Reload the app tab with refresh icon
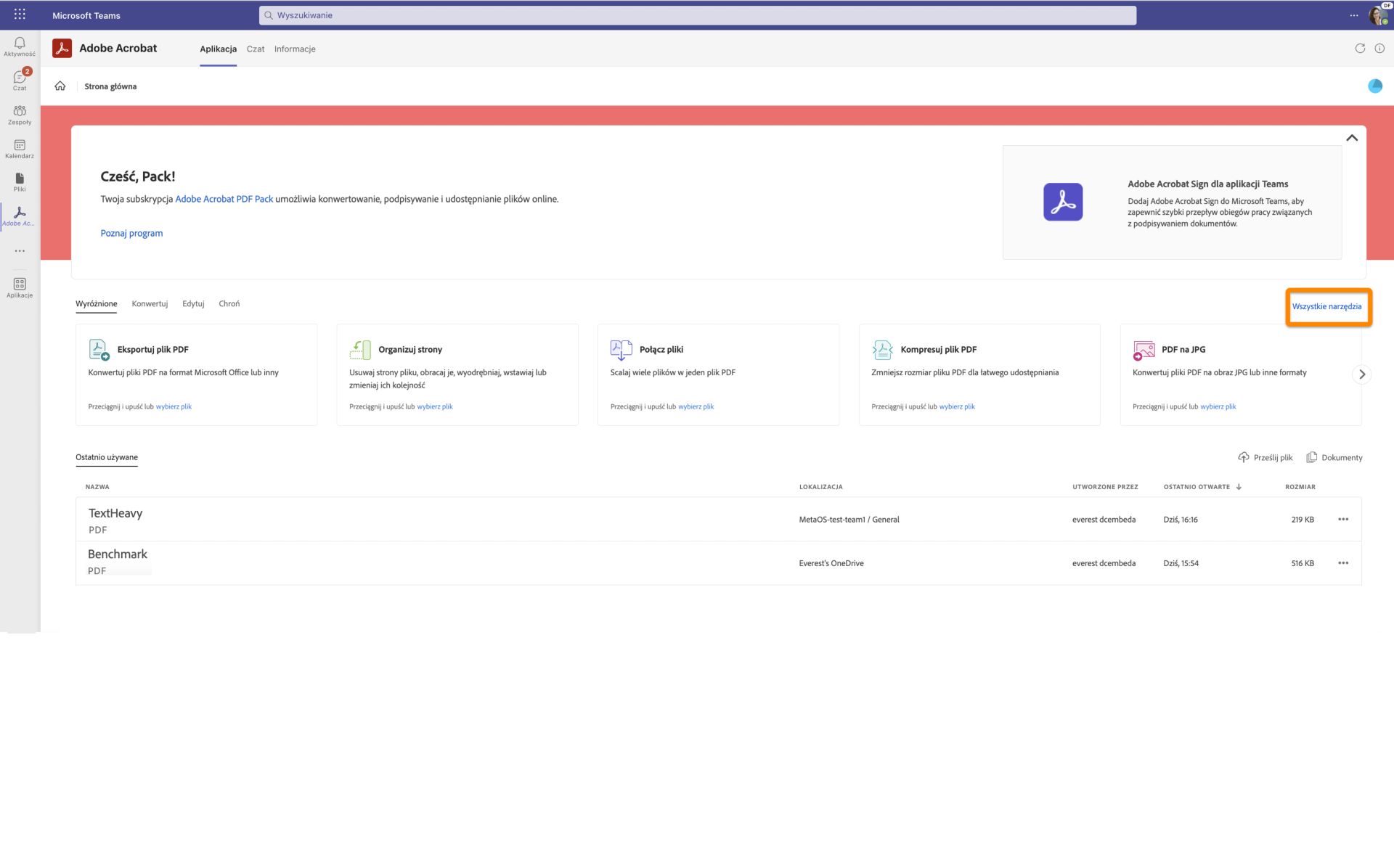The width and height of the screenshot is (1394, 868). pos(1360,49)
